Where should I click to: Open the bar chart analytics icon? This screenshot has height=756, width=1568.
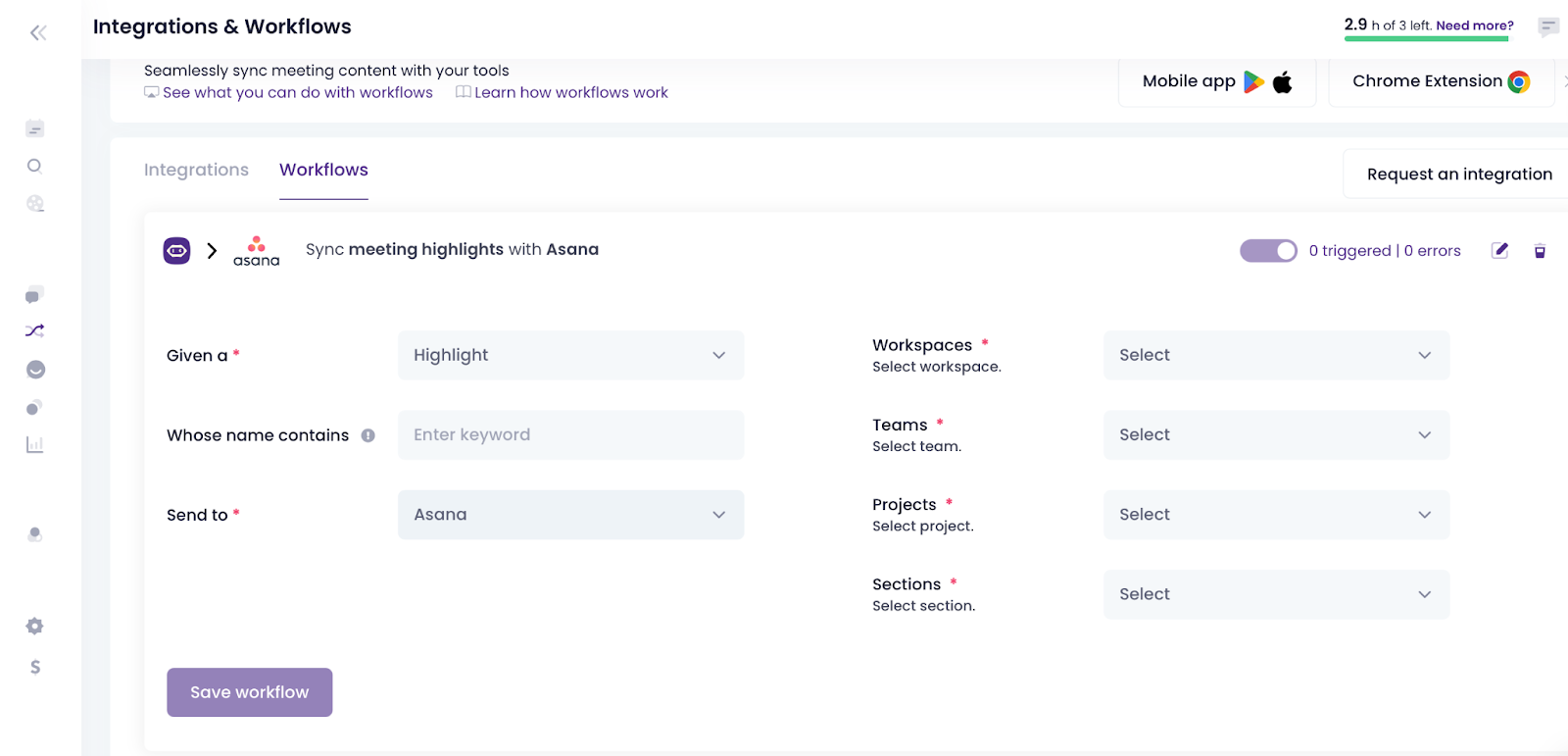[35, 445]
